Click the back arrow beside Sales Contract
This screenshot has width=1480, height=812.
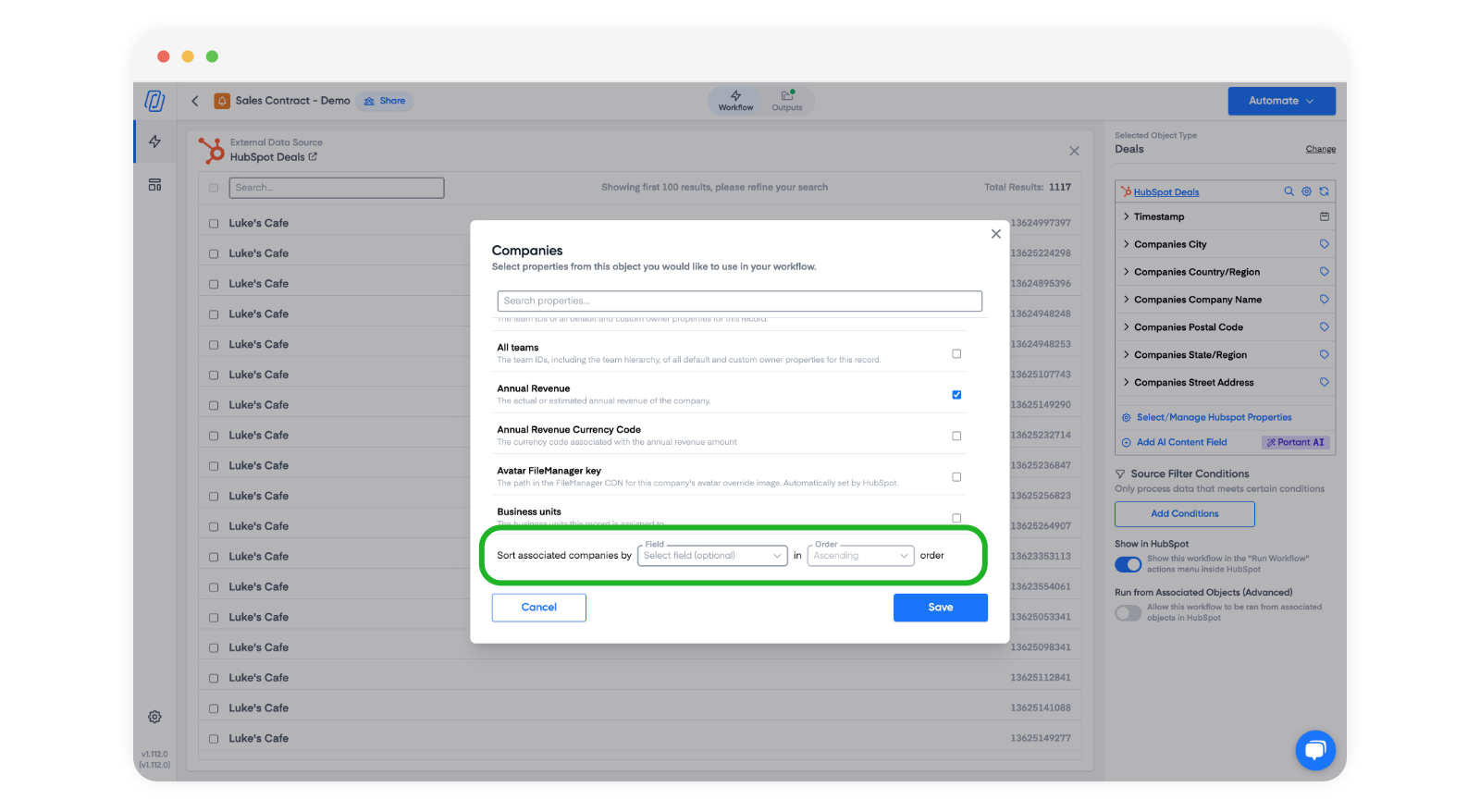click(195, 101)
